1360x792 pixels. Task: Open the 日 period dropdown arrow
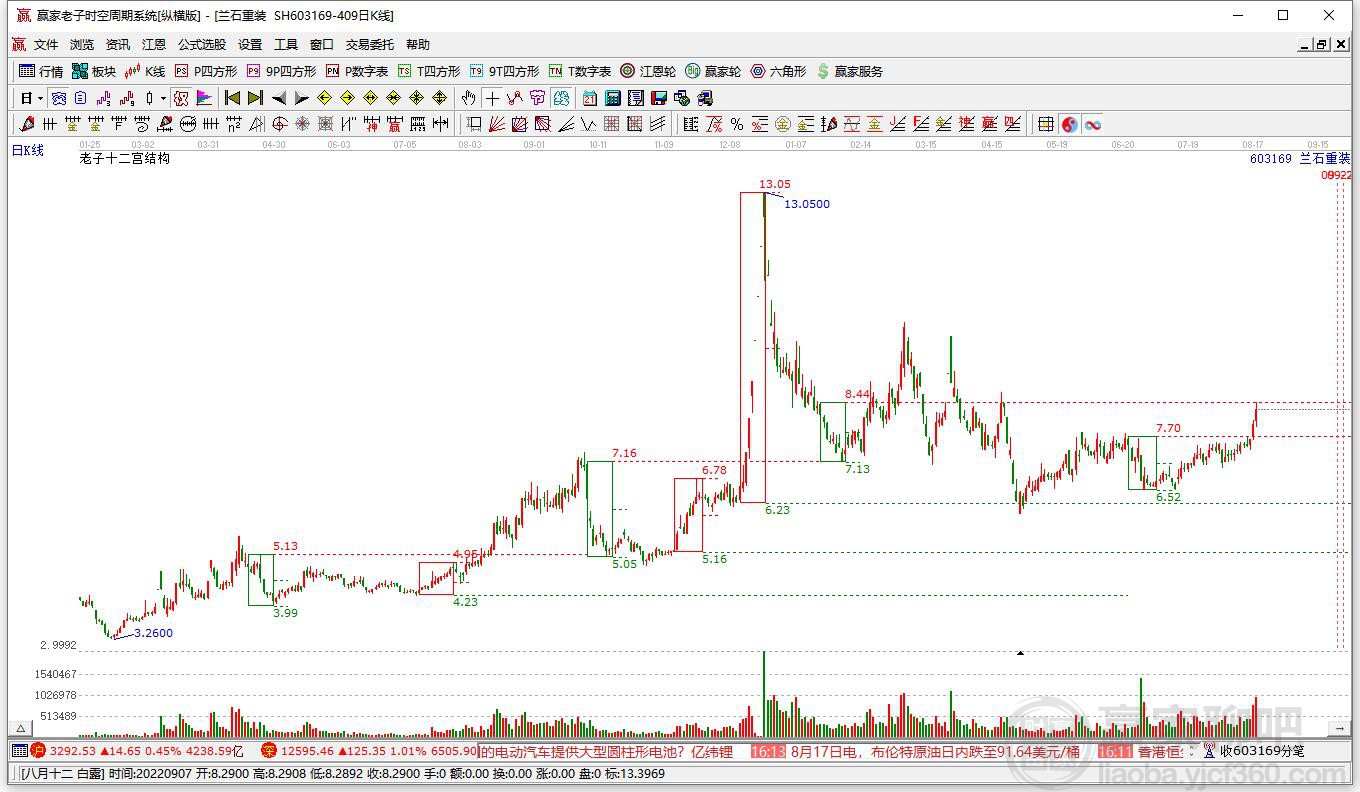coord(40,98)
